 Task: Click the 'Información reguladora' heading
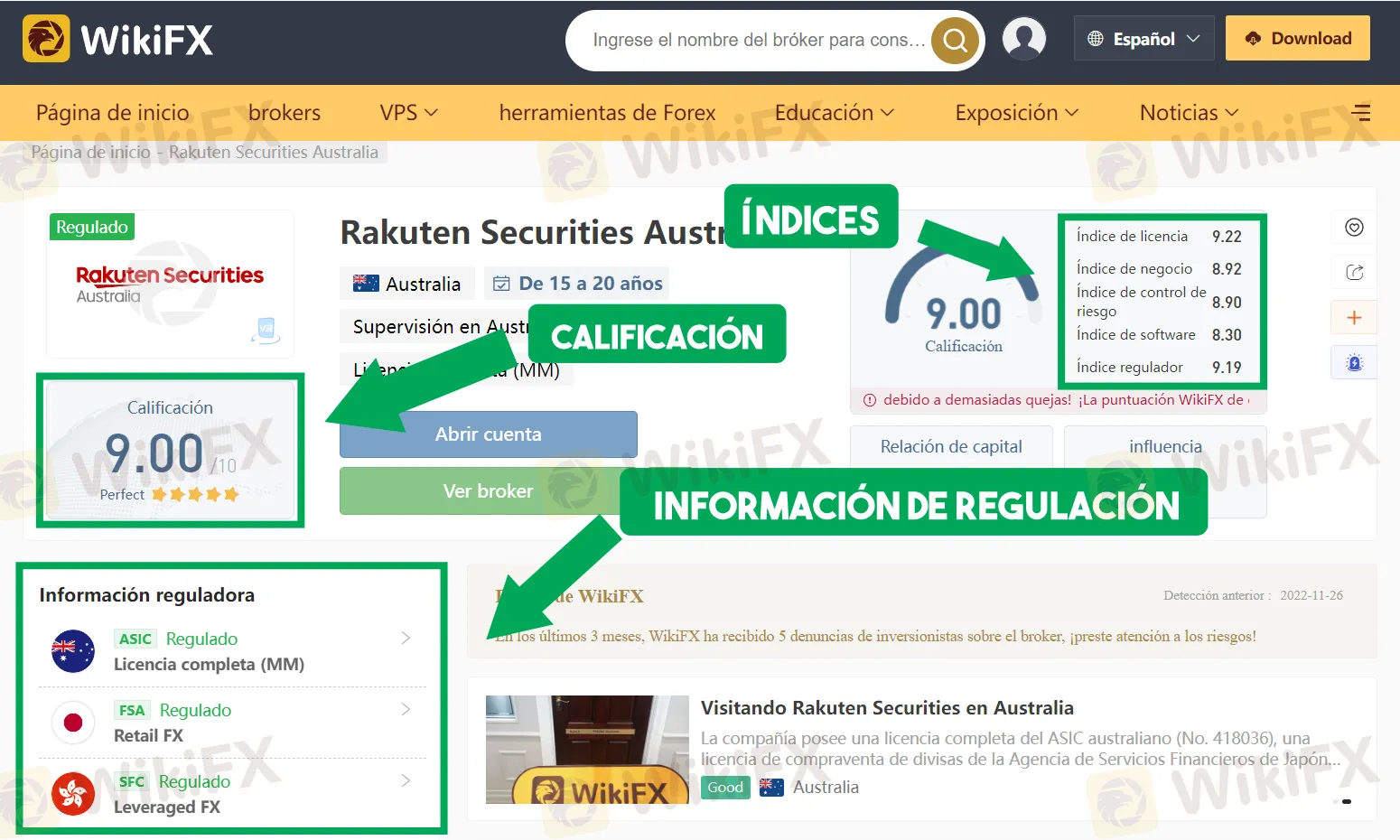coord(147,595)
